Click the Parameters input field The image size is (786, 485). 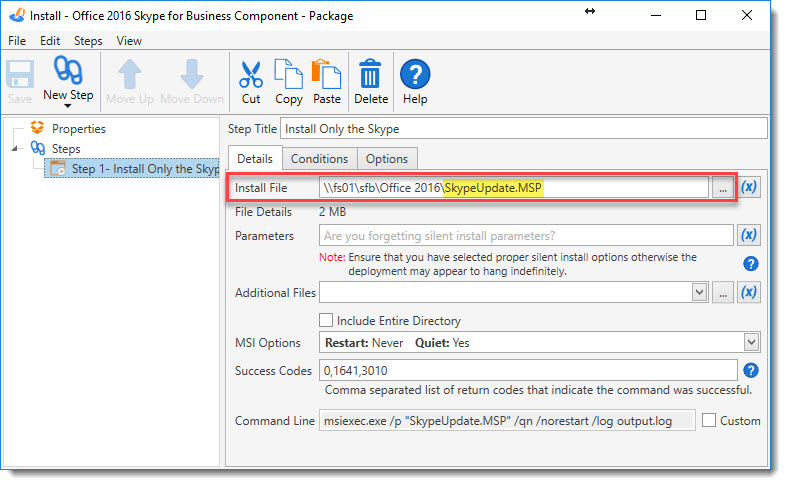click(526, 235)
